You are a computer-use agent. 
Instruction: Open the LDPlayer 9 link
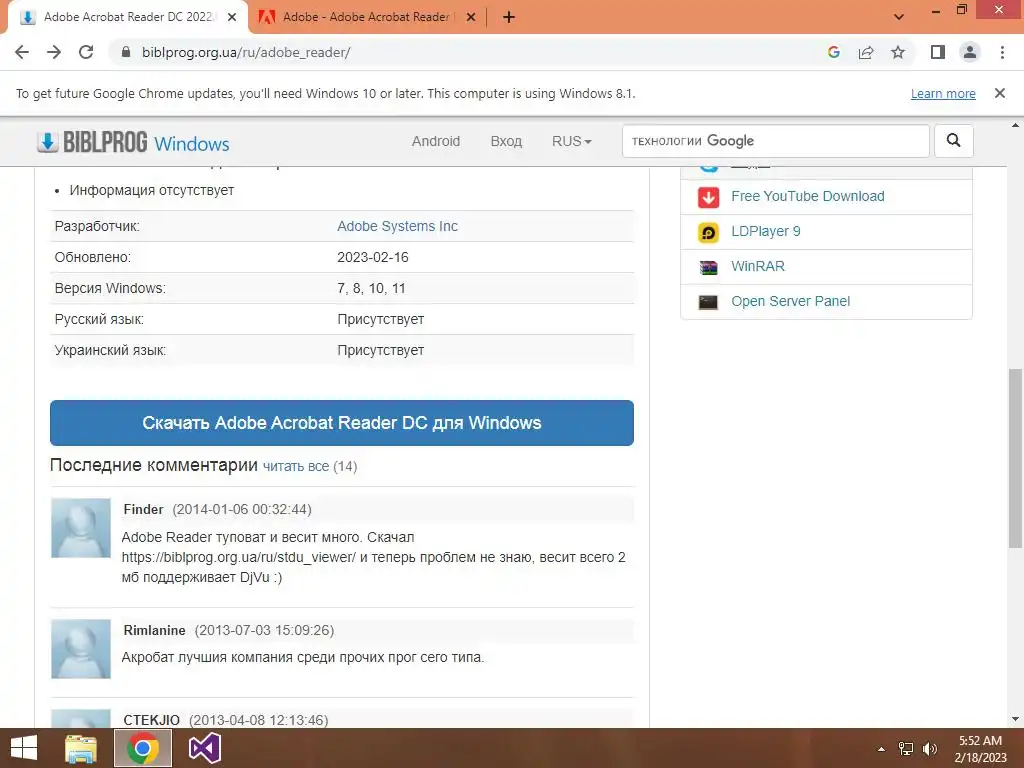[765, 231]
